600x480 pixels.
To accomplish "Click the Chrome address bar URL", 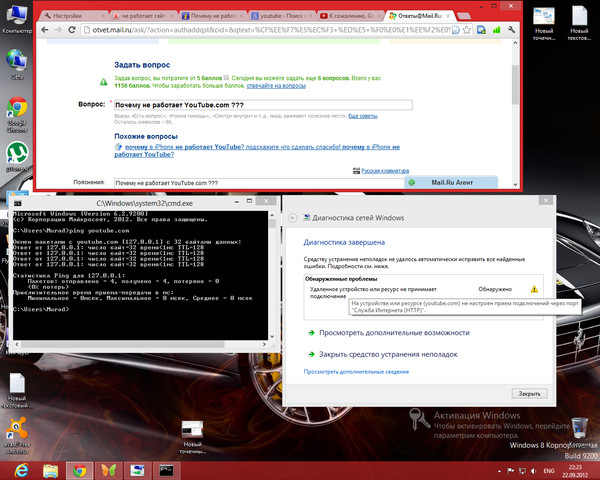I will click(271, 30).
